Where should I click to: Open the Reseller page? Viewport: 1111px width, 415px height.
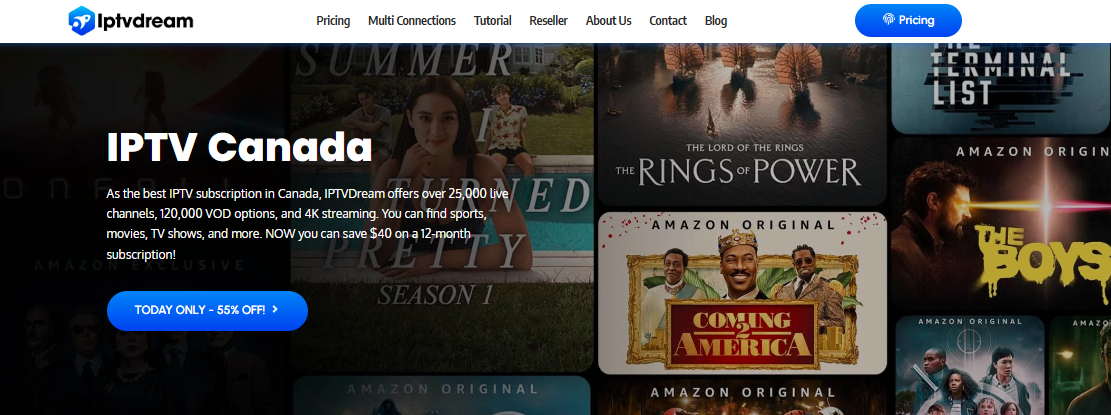pos(548,21)
